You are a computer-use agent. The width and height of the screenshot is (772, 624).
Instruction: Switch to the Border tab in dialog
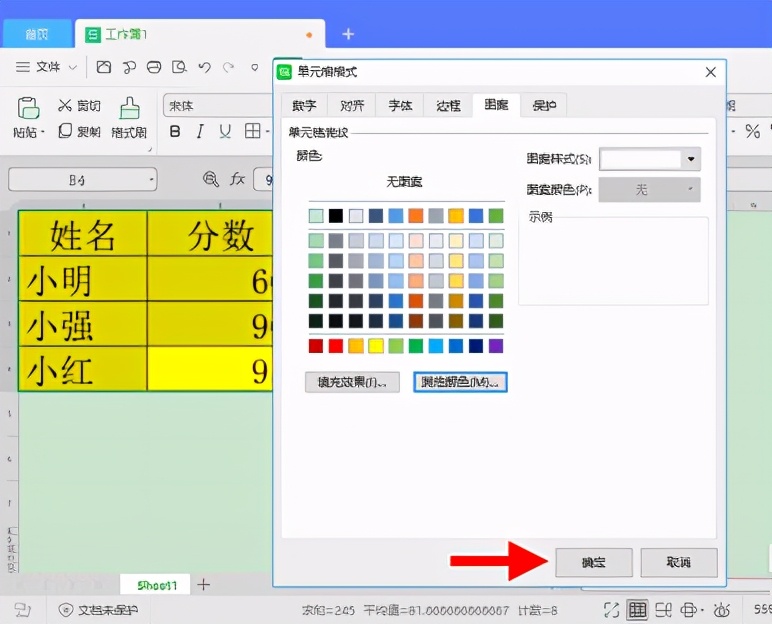(x=448, y=105)
